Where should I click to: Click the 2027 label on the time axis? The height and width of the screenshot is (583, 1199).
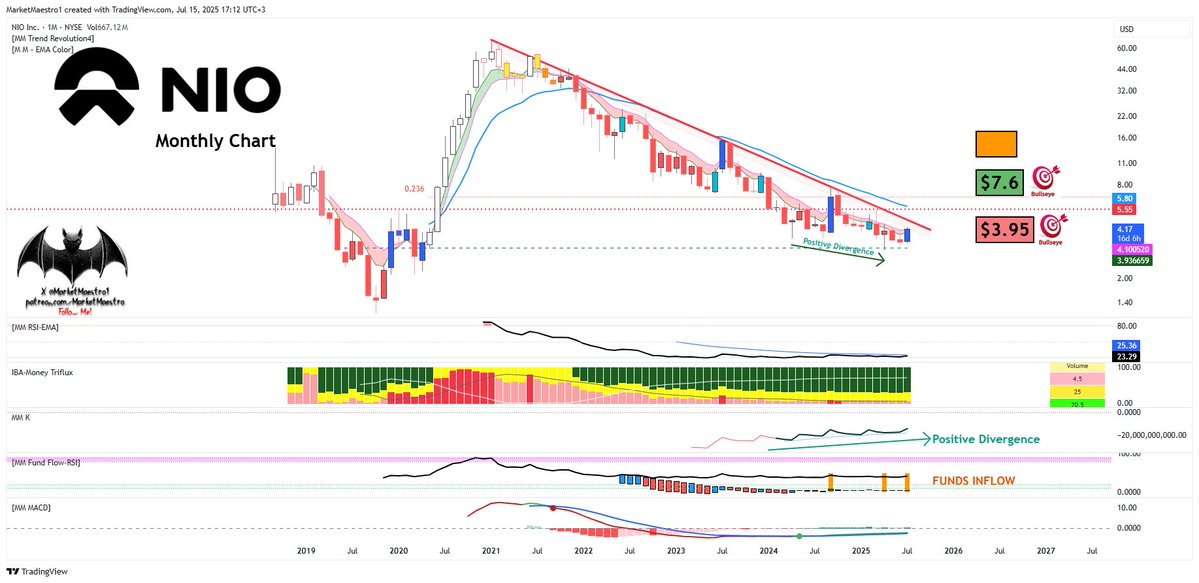tap(1046, 550)
